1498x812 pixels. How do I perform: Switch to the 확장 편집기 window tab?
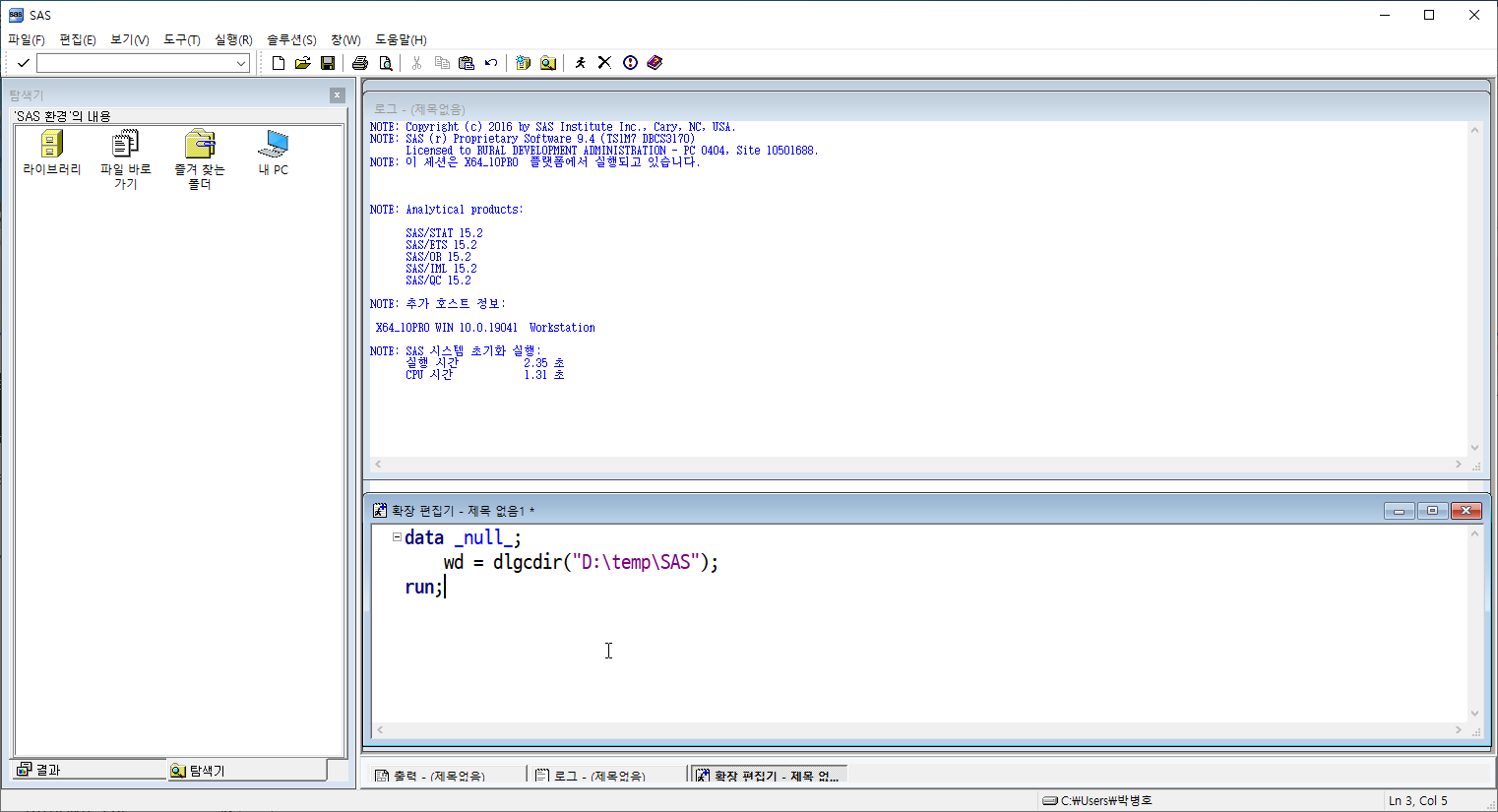pos(769,776)
